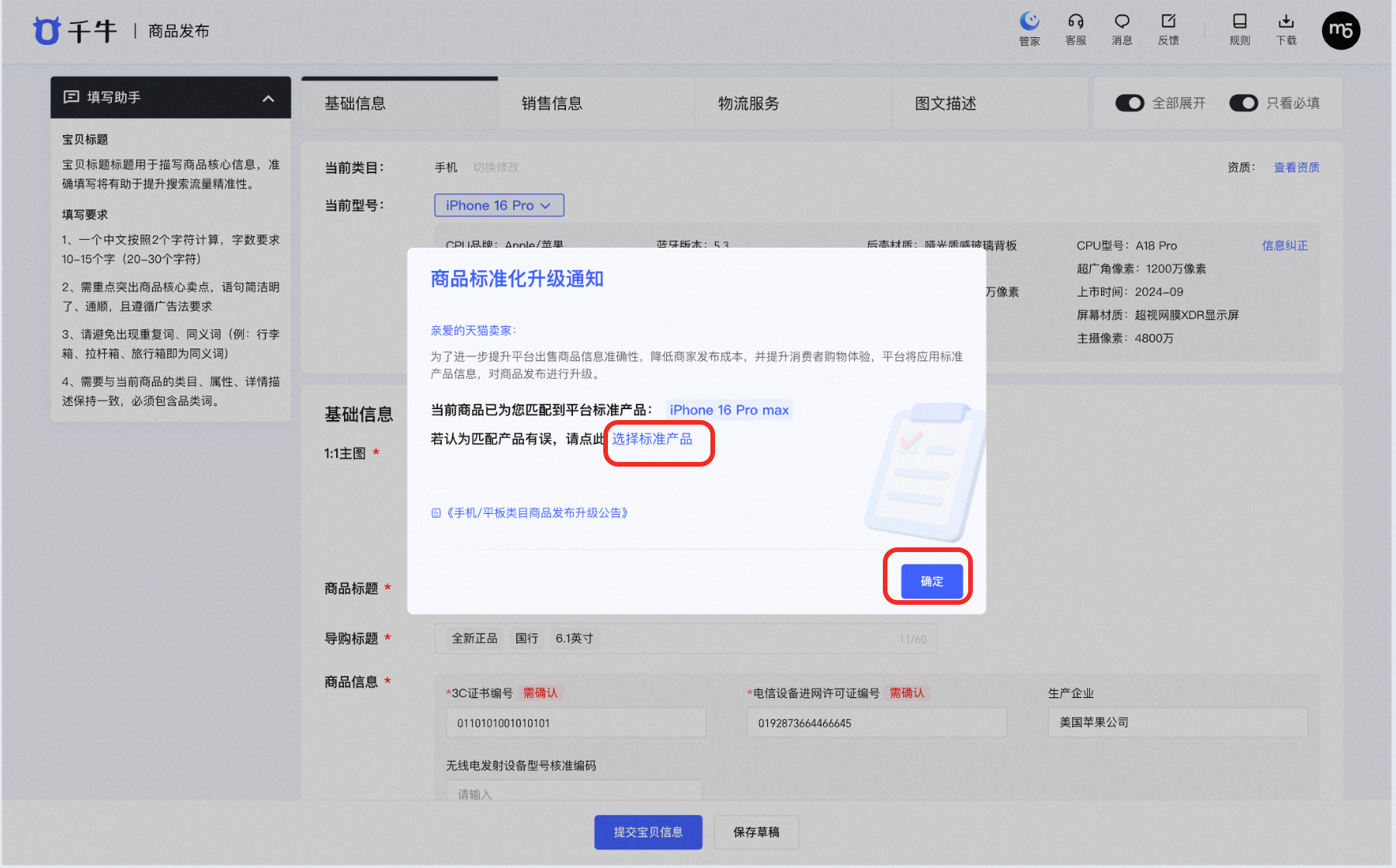Click the 全新正品 tag in 导购标题

pos(474,639)
